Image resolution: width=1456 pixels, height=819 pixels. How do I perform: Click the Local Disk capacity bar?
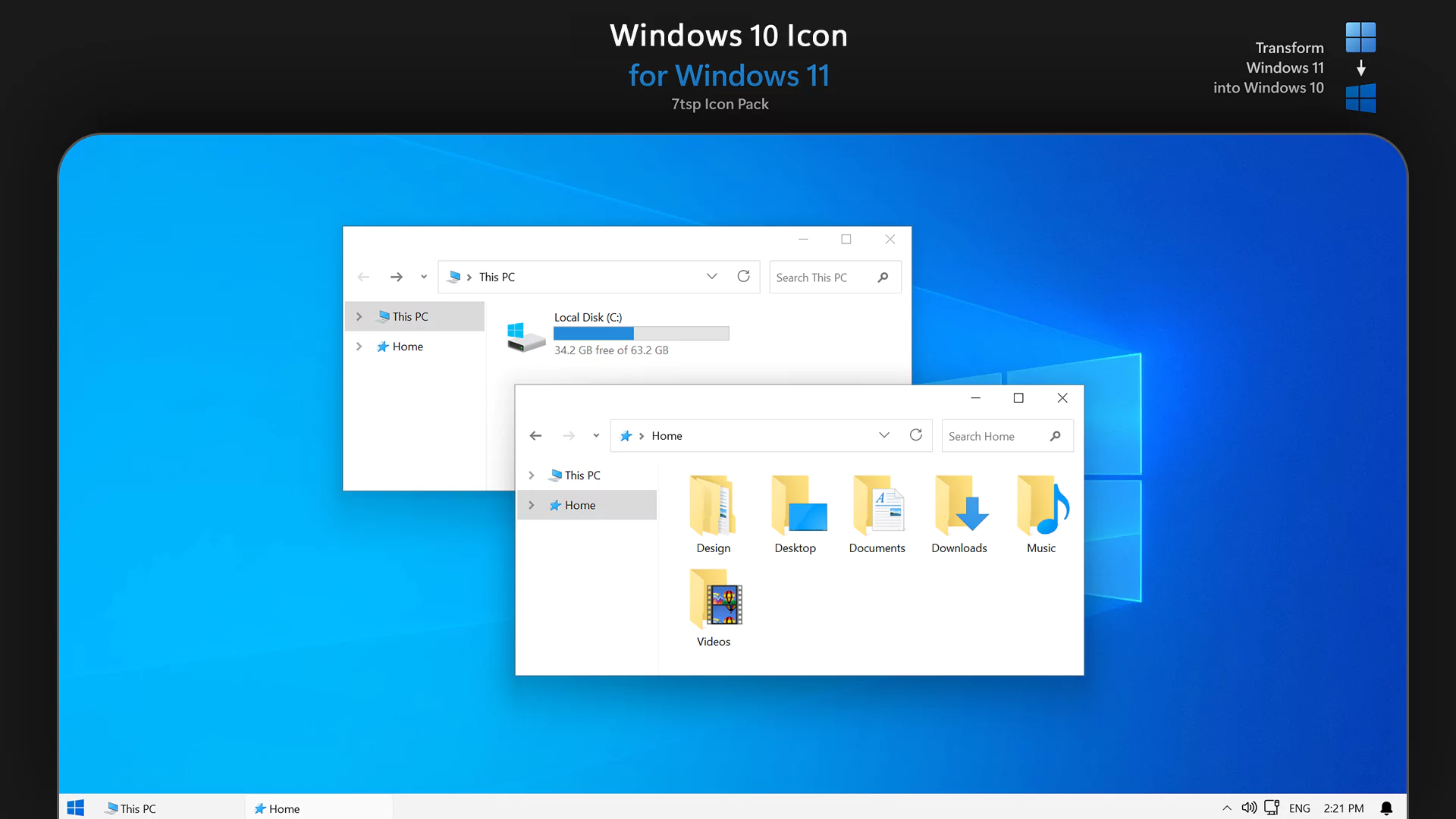click(641, 334)
